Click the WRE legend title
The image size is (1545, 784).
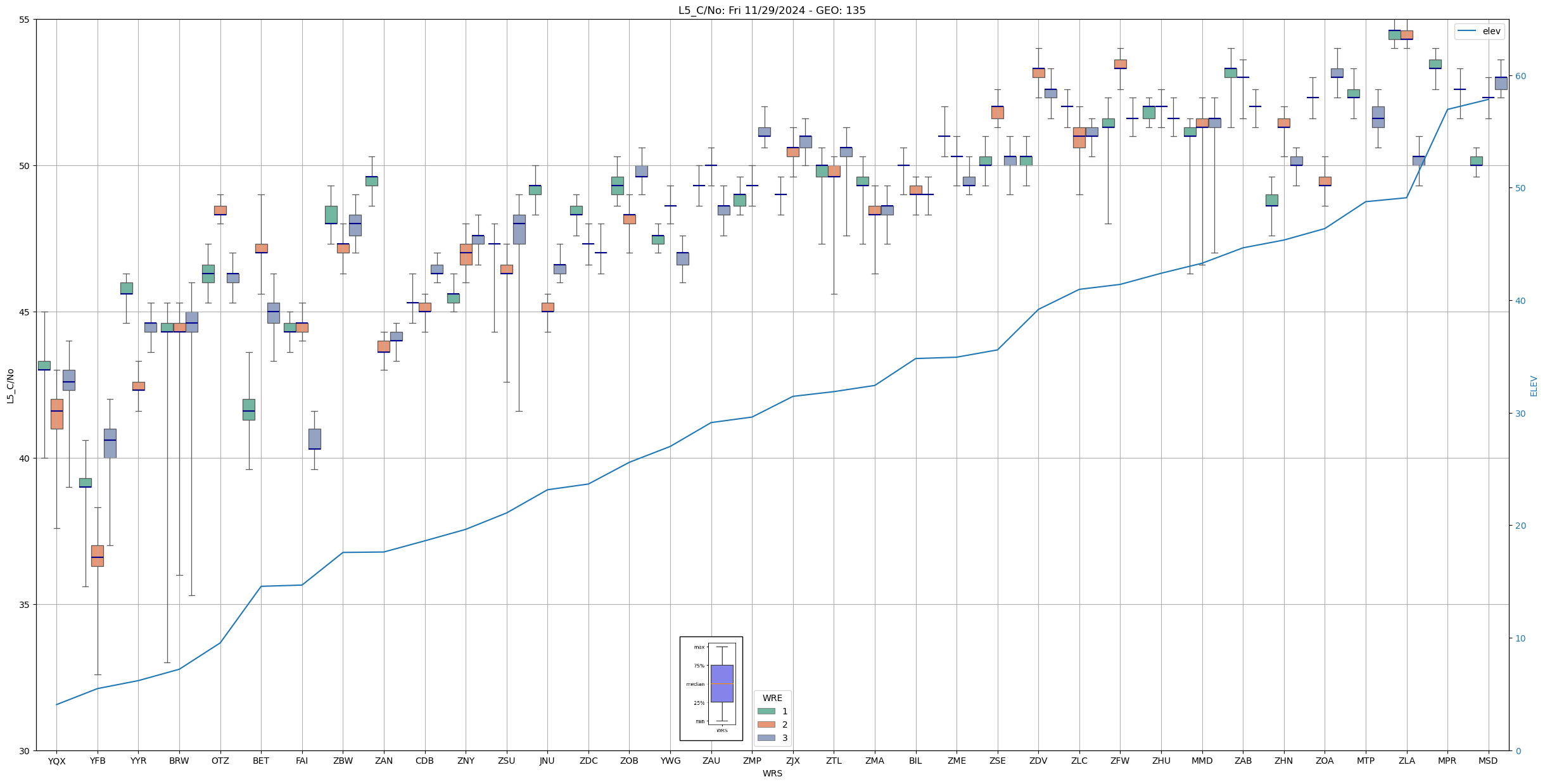(x=772, y=698)
